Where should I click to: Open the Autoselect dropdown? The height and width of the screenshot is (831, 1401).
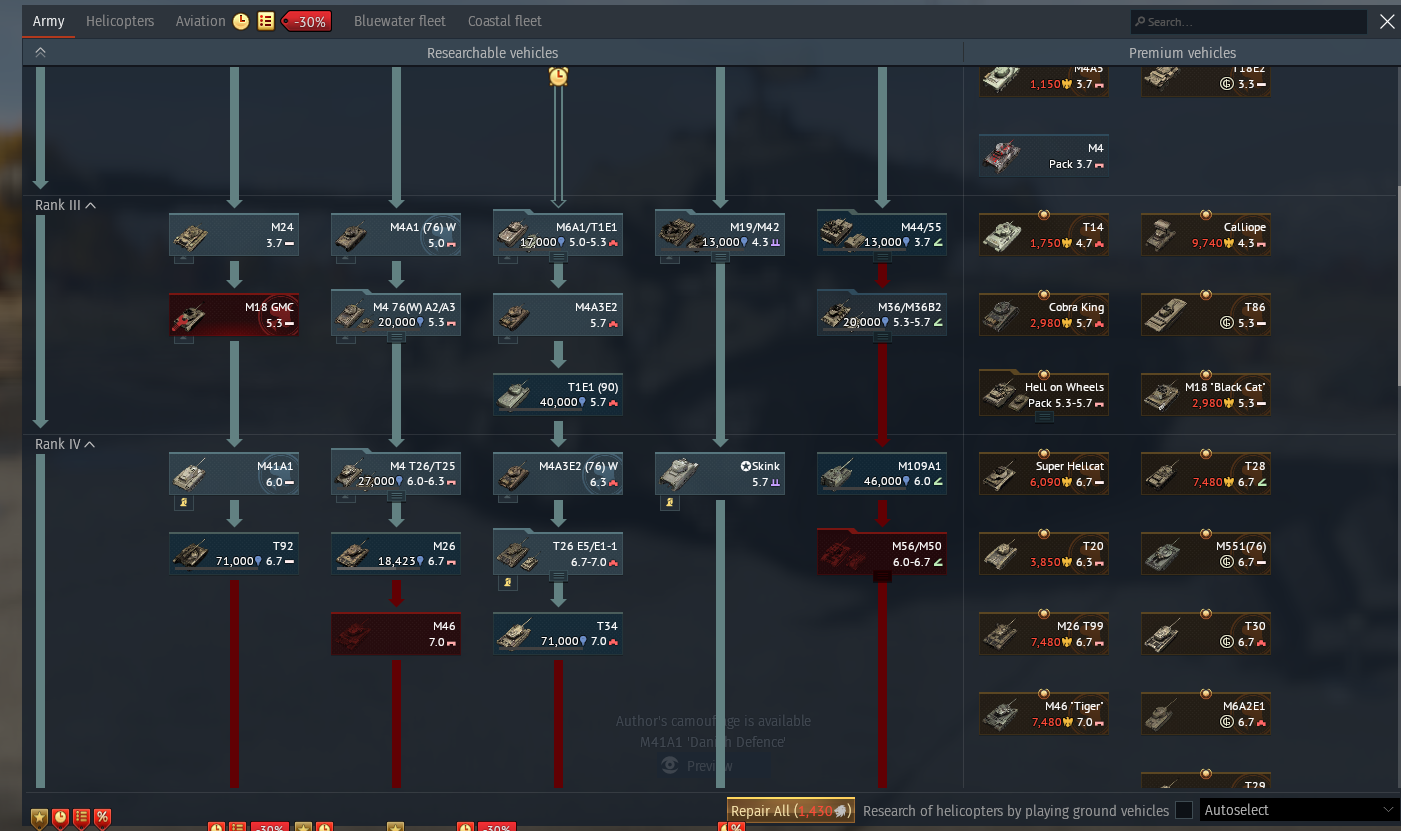coord(1299,810)
